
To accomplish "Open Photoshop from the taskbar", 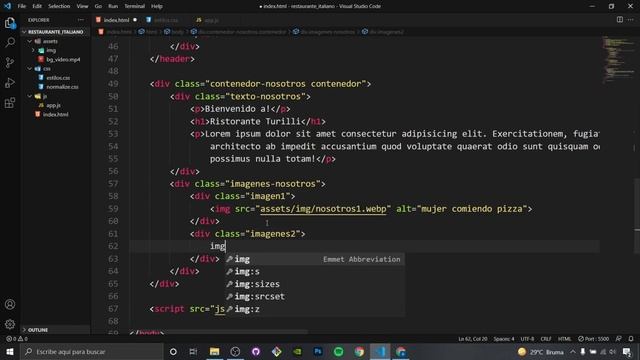I will pyautogui.click(x=318, y=351).
